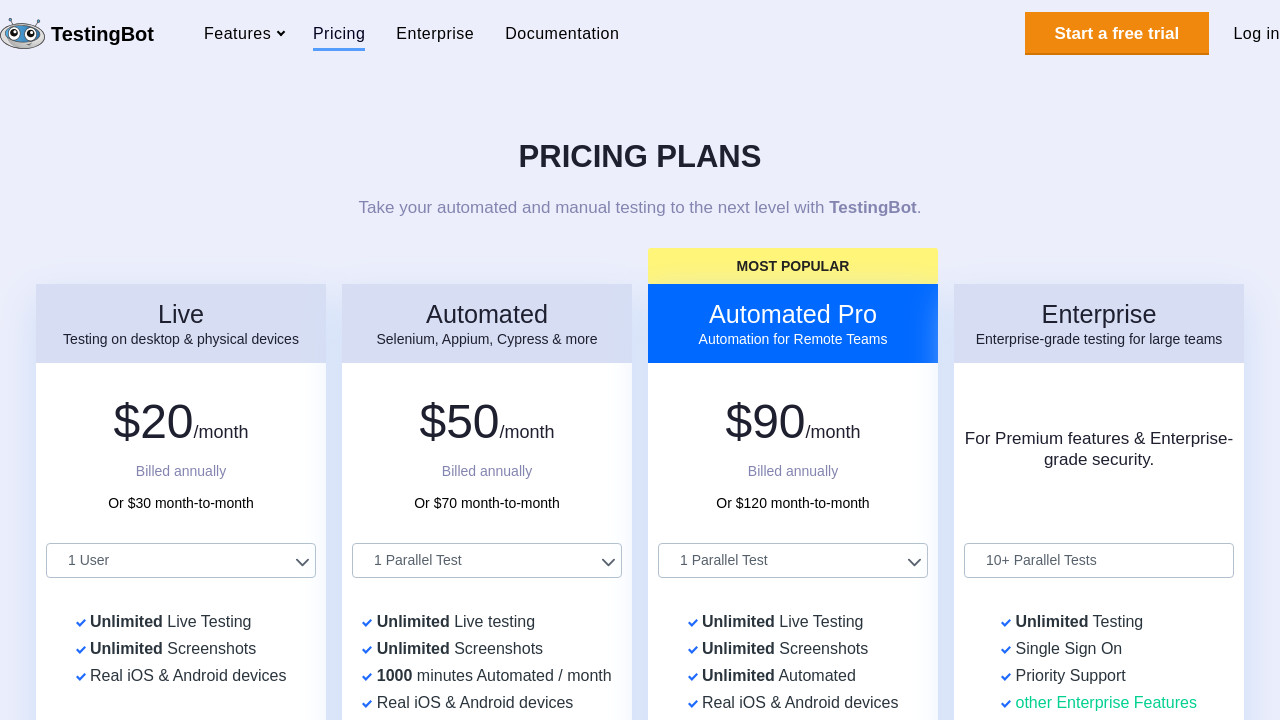
Task: Go to the Pricing nav item
Action: pos(339,34)
